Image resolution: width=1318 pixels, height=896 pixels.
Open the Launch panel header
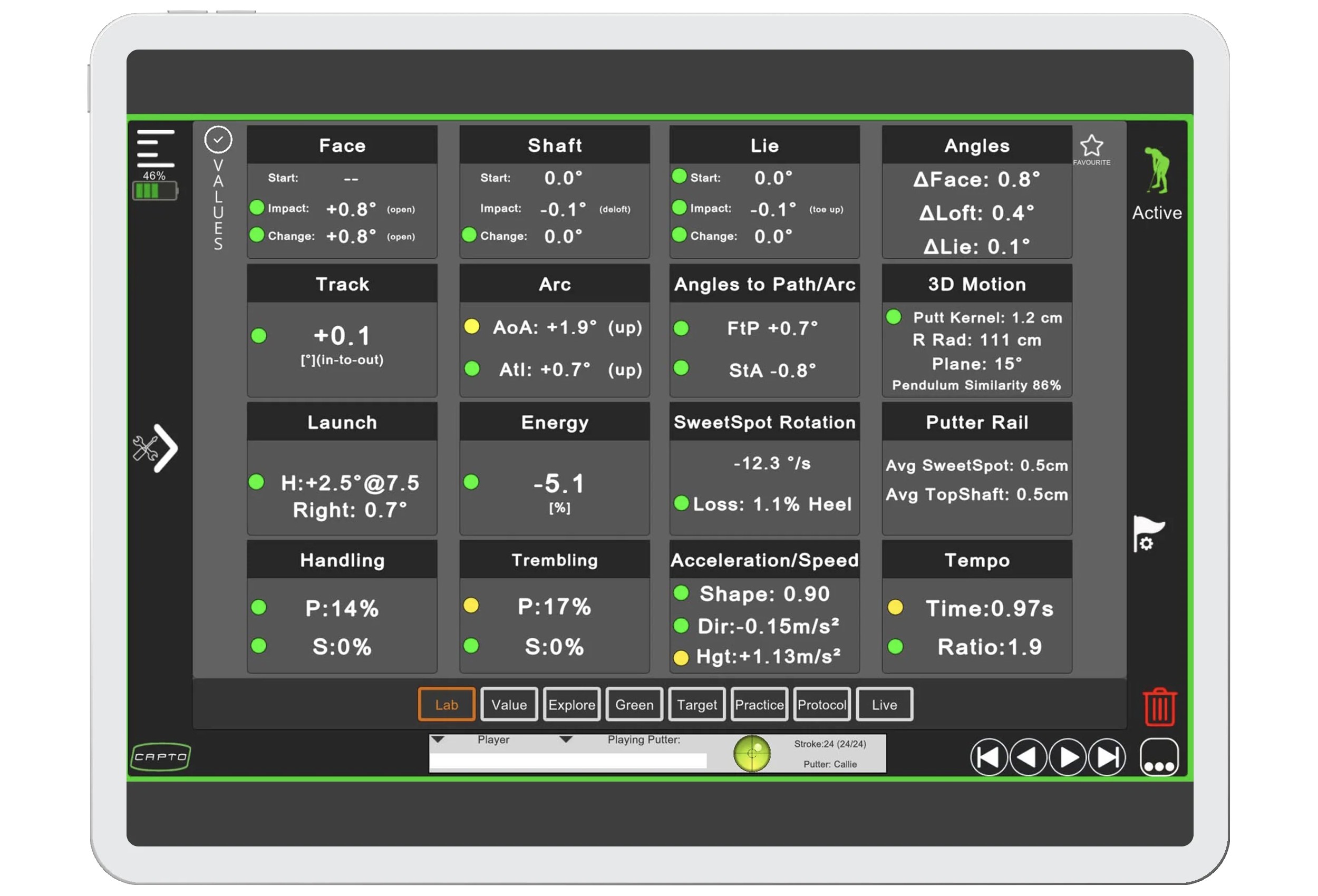342,422
